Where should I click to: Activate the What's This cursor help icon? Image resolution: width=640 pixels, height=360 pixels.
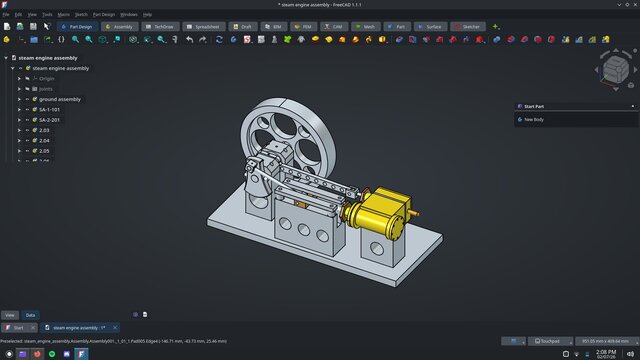pyautogui.click(x=47, y=27)
